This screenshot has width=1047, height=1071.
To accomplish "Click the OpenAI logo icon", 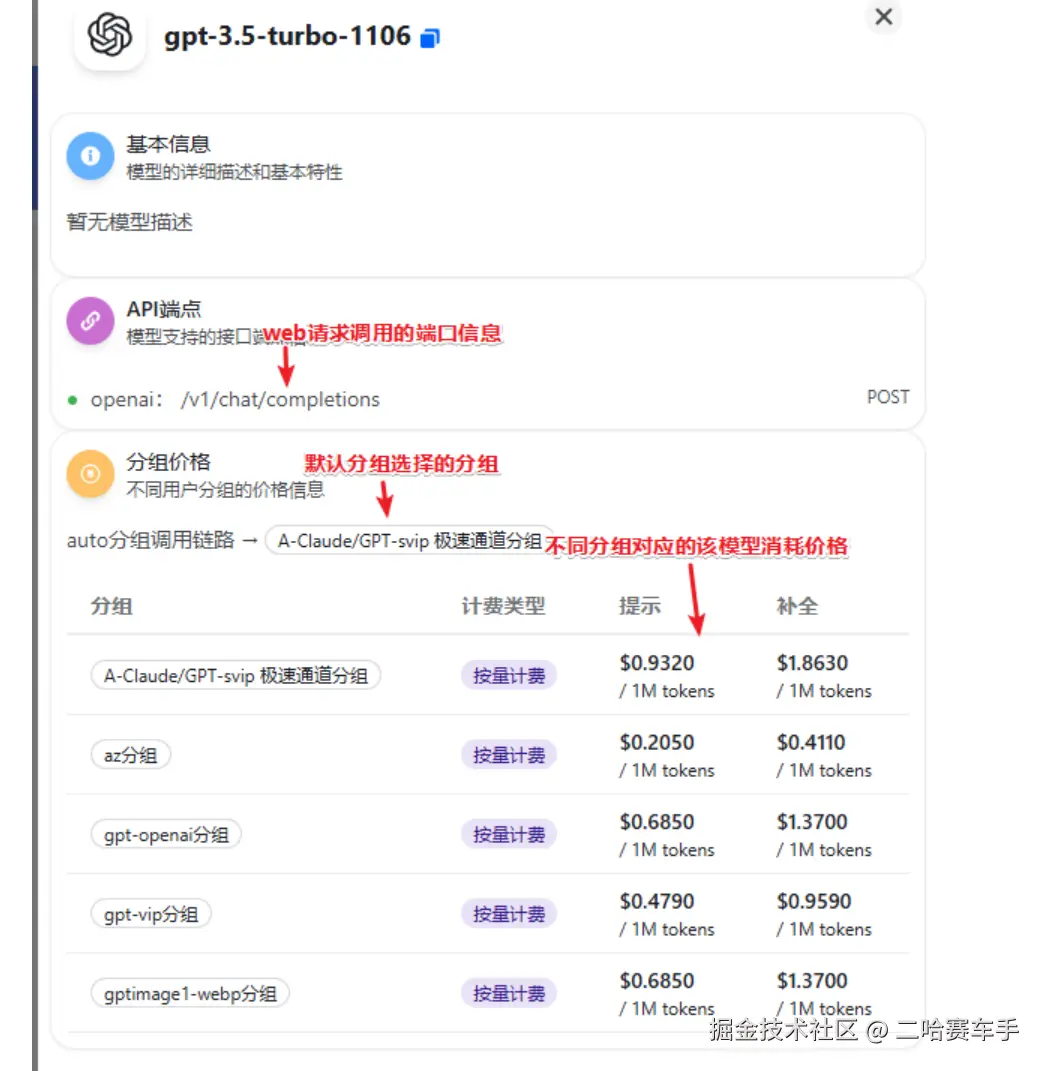I will coord(110,36).
